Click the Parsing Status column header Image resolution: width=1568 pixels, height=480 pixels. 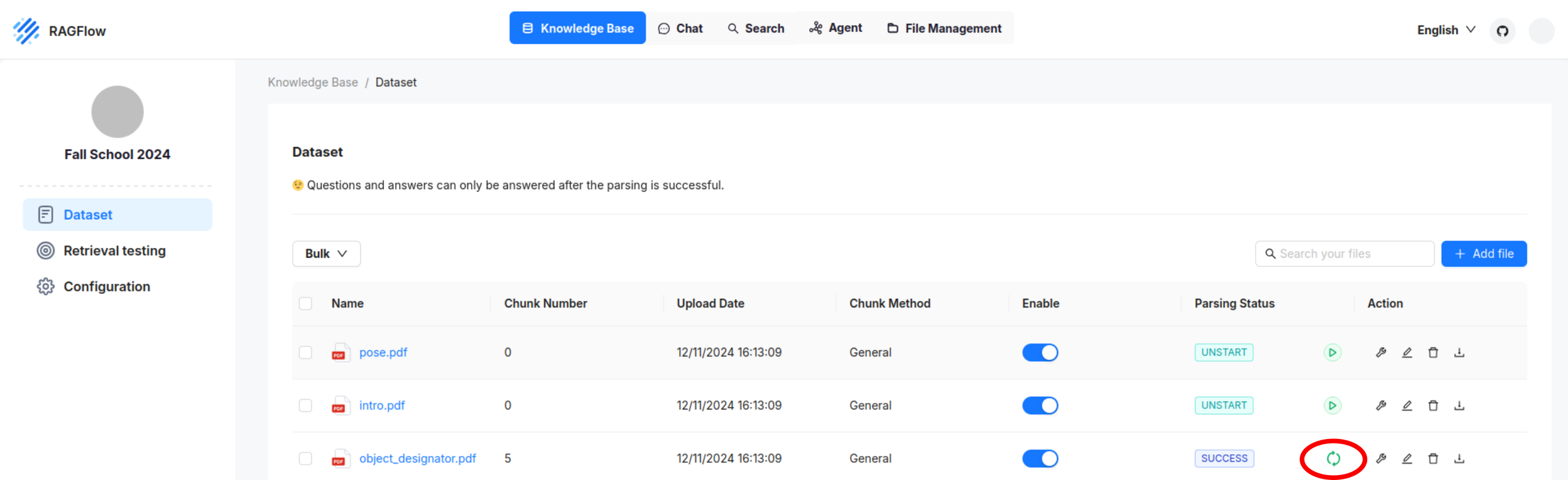click(1235, 304)
